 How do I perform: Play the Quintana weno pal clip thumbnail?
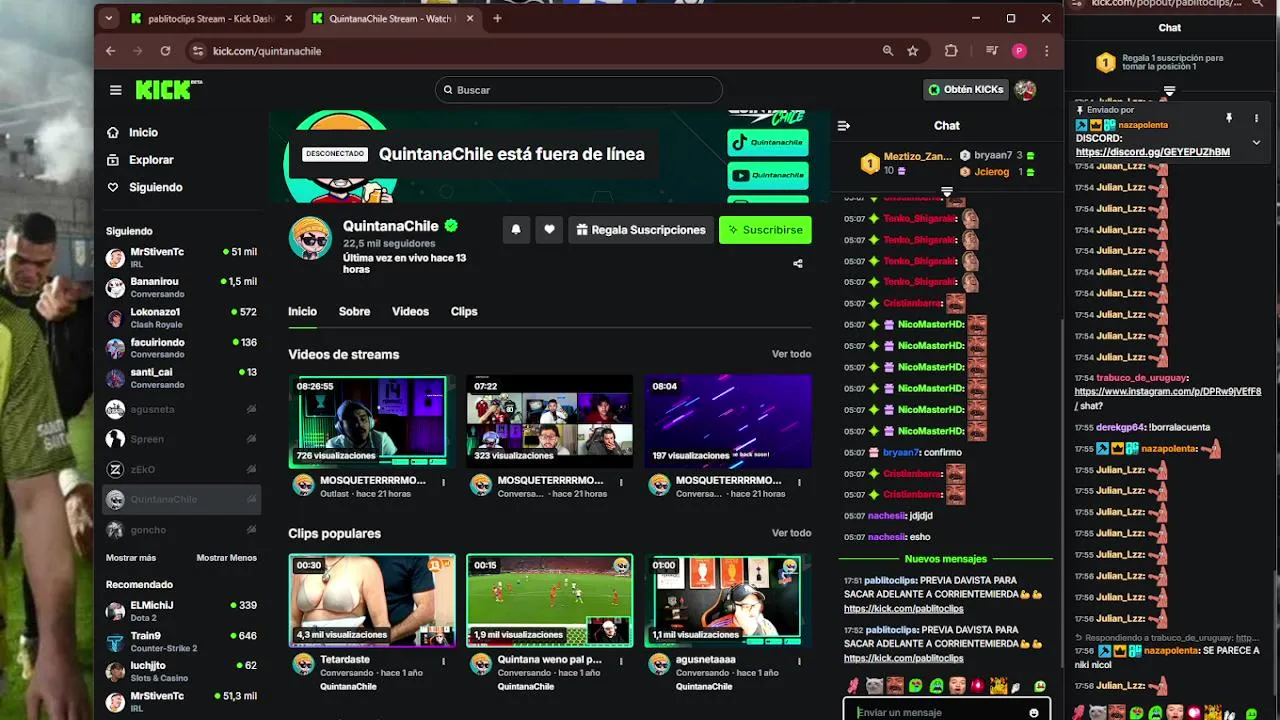pos(549,600)
